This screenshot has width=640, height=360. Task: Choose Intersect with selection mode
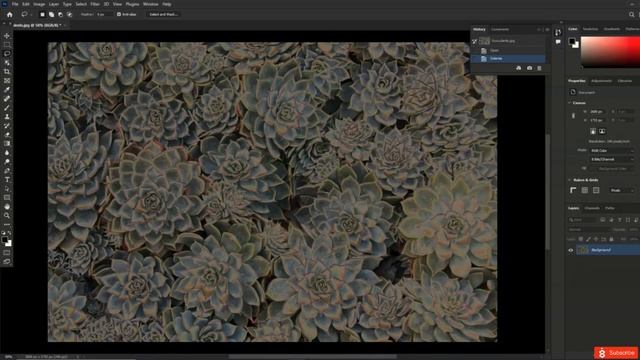pyautogui.click(x=69, y=14)
